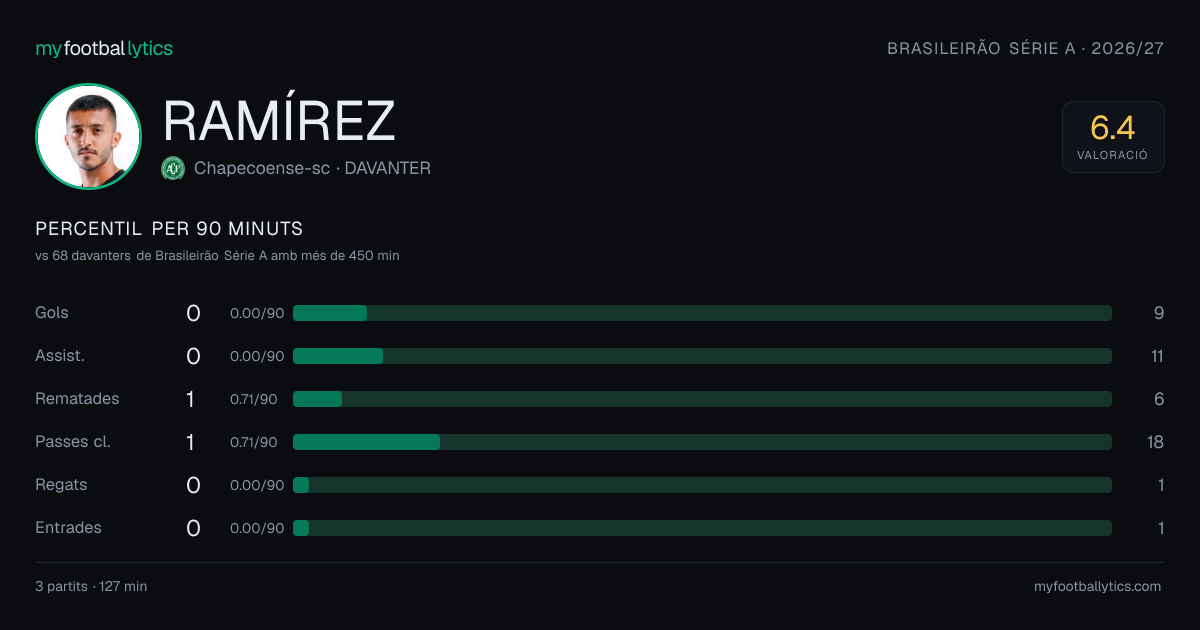Click the Entrades stat label
This screenshot has height=630, width=1200.
click(68, 527)
